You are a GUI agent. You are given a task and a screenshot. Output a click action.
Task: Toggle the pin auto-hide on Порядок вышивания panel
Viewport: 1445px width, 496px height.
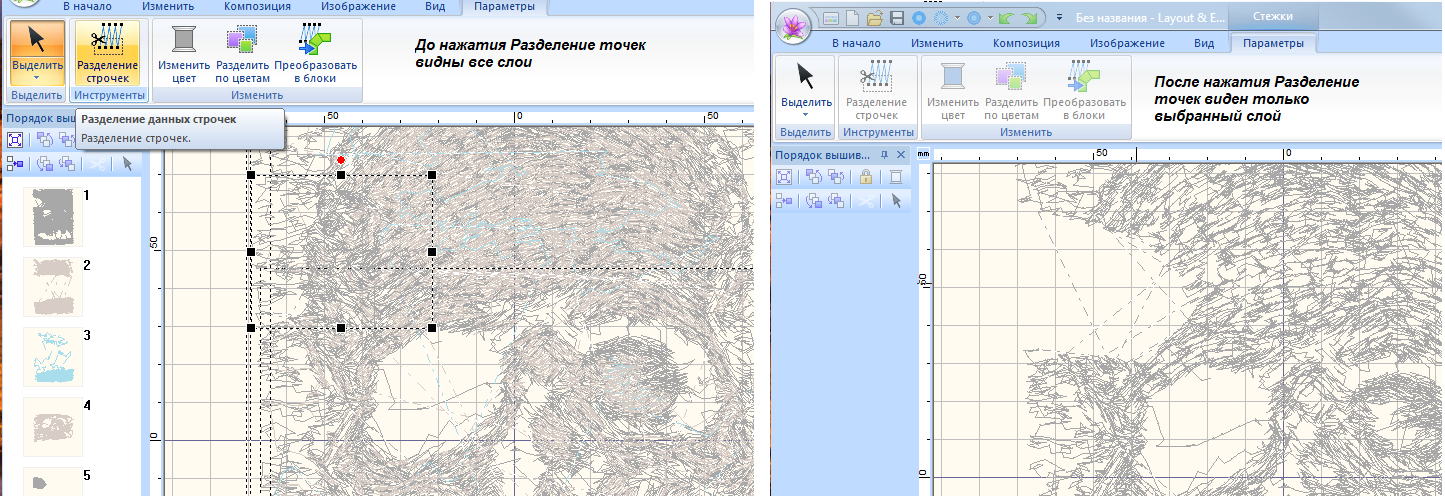point(886,155)
